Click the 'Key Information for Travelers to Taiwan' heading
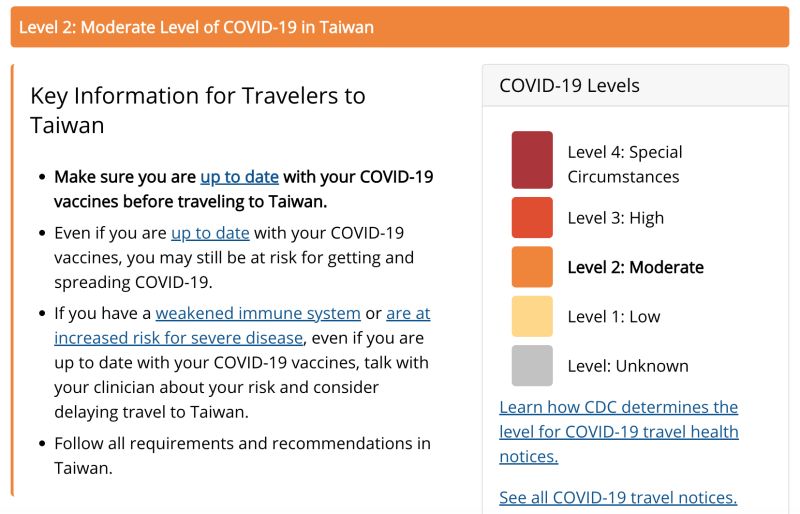The height and width of the screenshot is (514, 800). [198, 110]
